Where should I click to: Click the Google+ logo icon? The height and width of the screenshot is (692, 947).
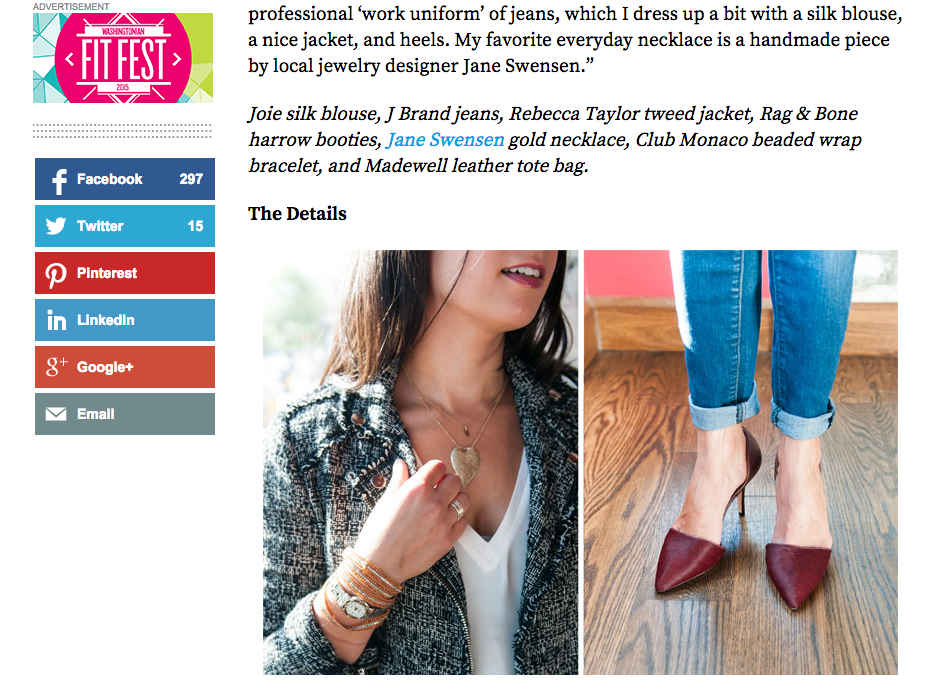click(x=57, y=366)
